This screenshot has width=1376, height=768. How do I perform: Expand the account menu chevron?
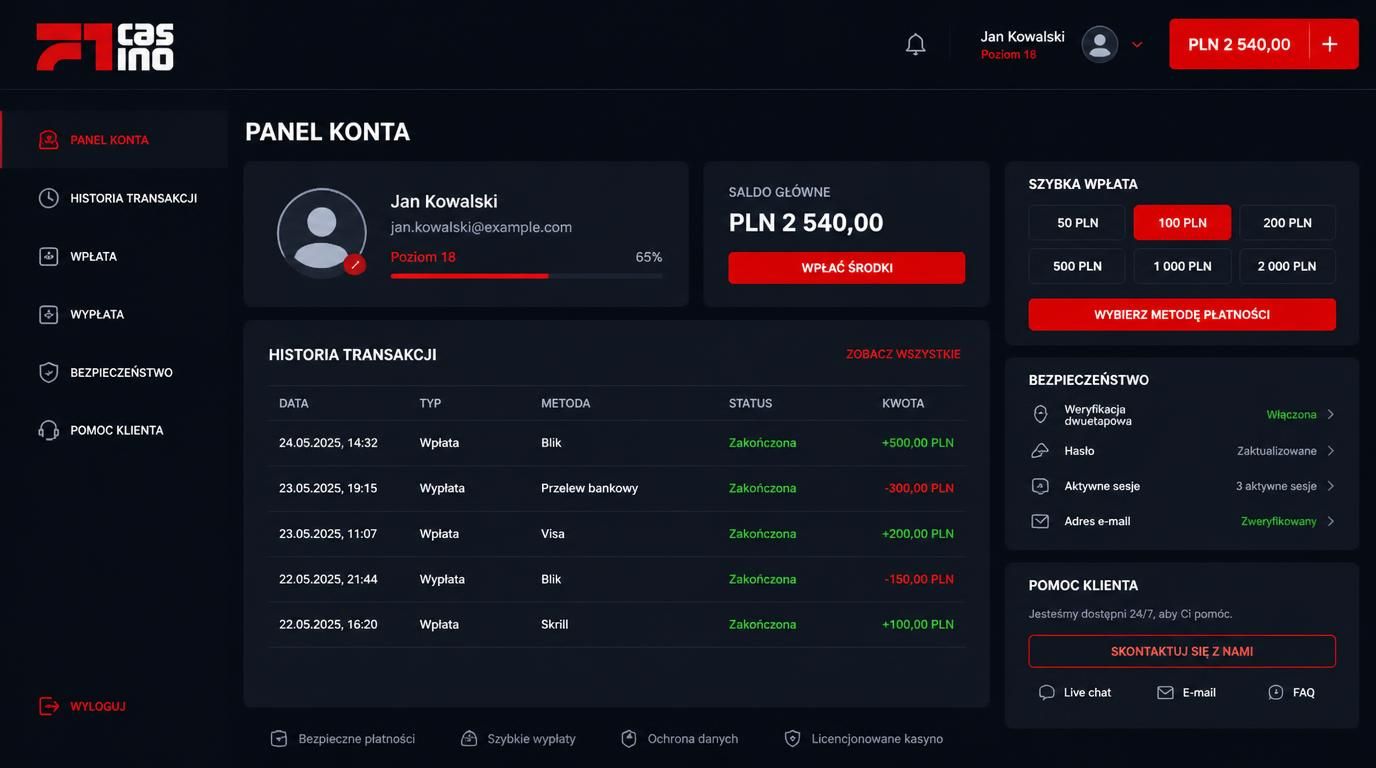1137,44
